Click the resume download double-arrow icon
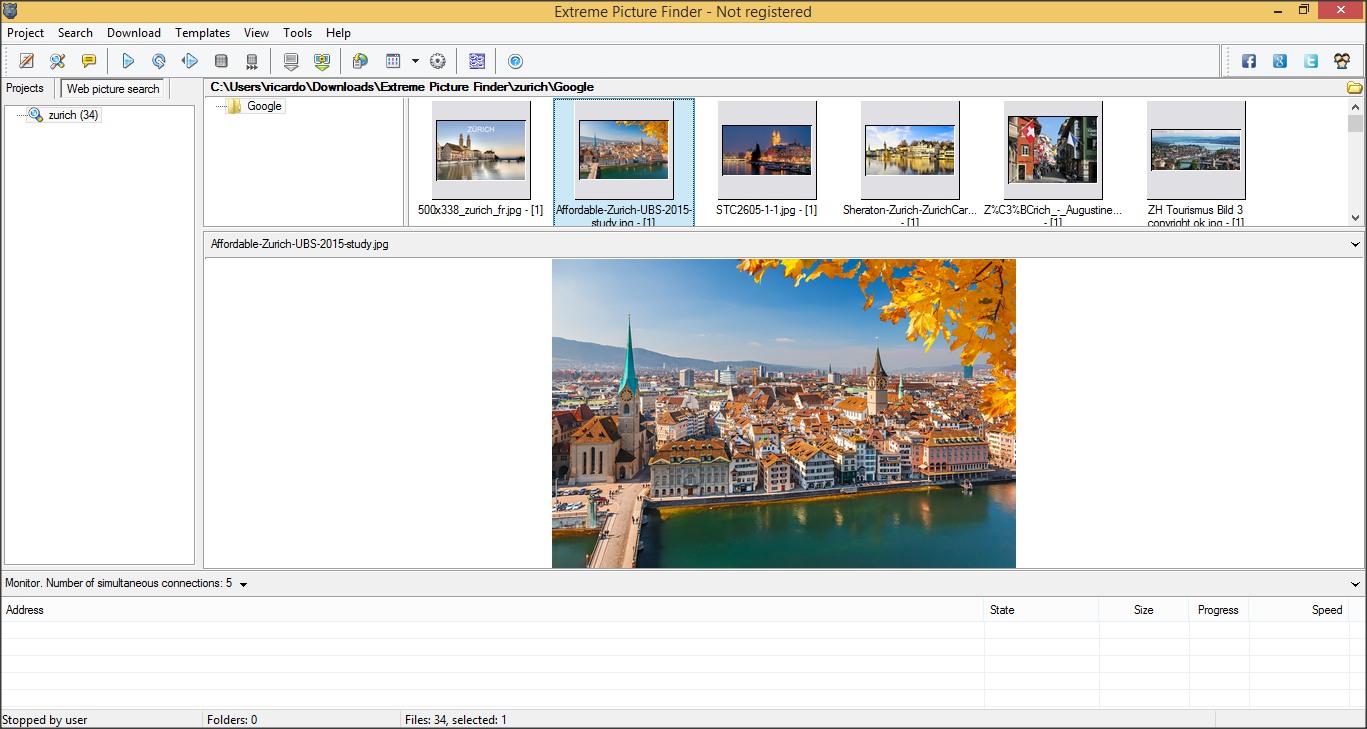The height and width of the screenshot is (729, 1367). pos(190,61)
